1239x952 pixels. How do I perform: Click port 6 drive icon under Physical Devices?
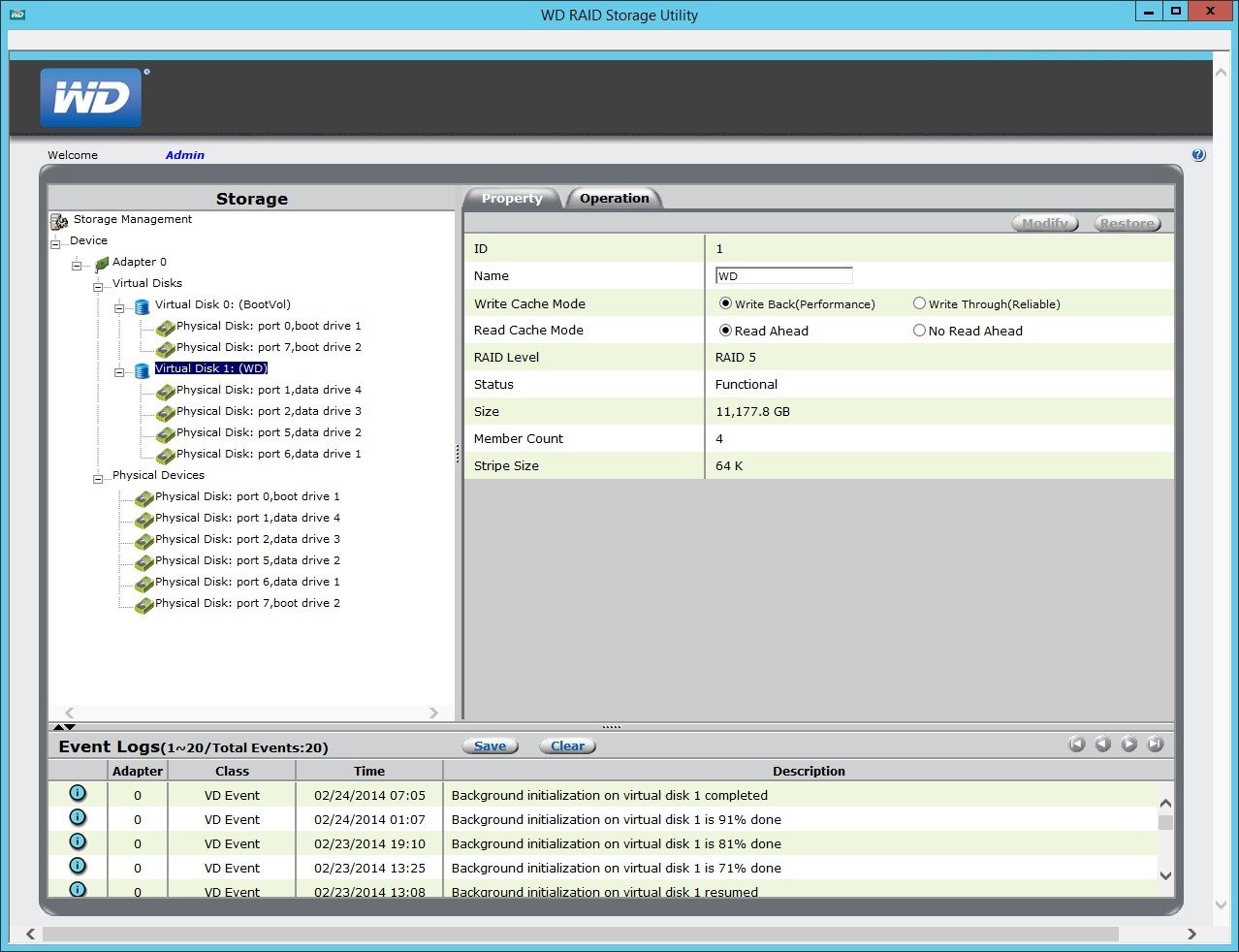pyautogui.click(x=143, y=585)
